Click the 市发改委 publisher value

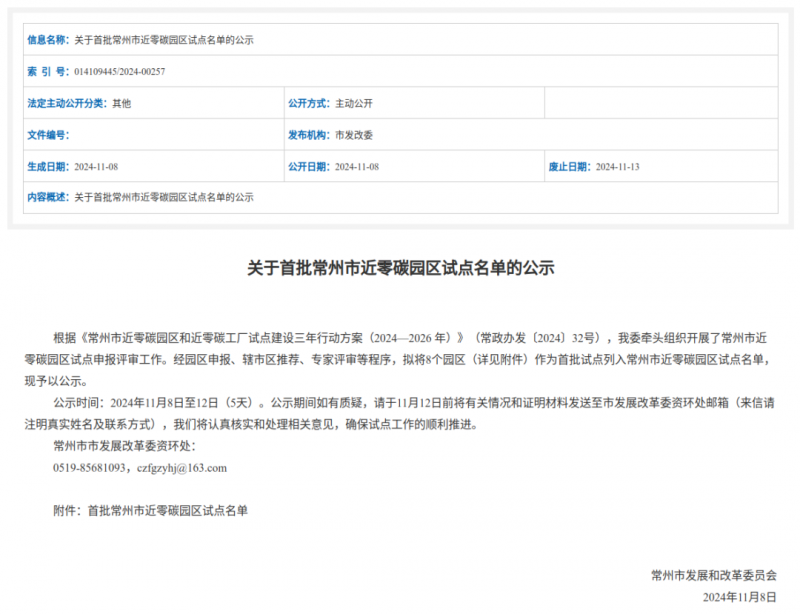click(354, 135)
